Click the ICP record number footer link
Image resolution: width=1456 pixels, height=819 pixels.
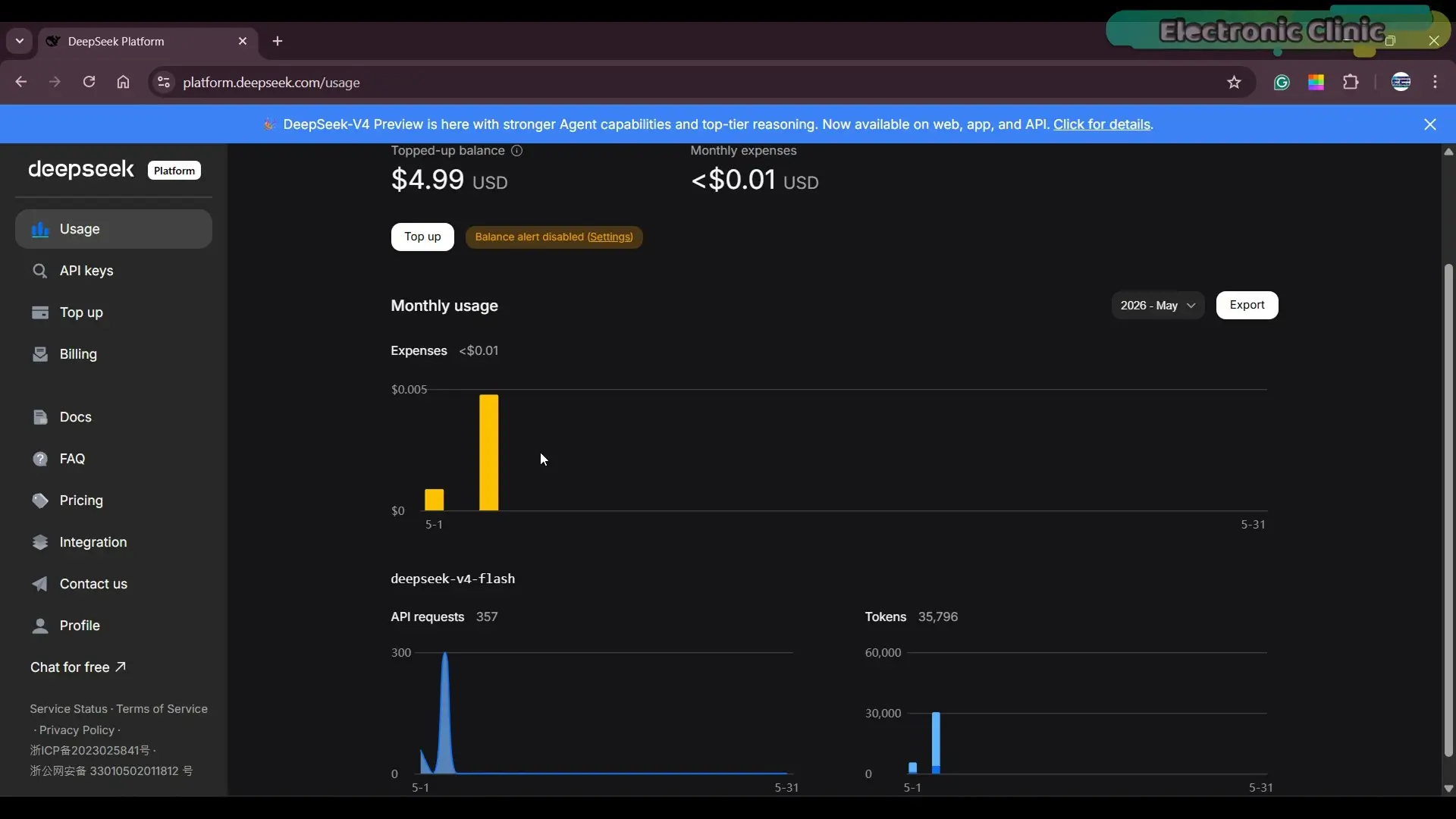90,751
